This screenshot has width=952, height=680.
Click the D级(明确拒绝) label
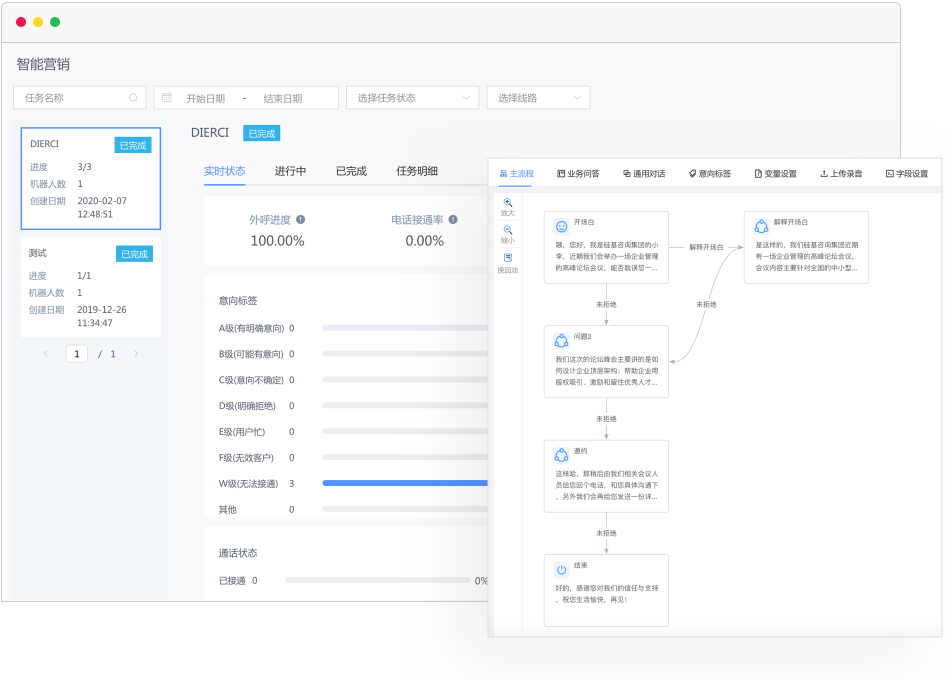point(247,406)
